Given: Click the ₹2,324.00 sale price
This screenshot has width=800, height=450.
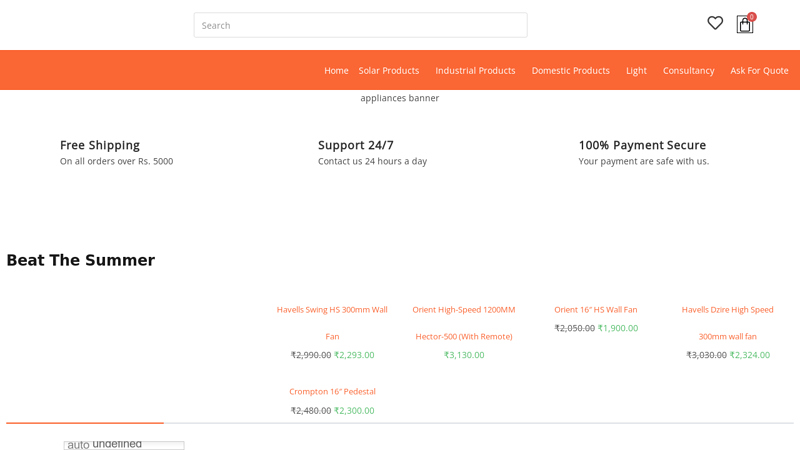Looking at the screenshot, I should [749, 355].
